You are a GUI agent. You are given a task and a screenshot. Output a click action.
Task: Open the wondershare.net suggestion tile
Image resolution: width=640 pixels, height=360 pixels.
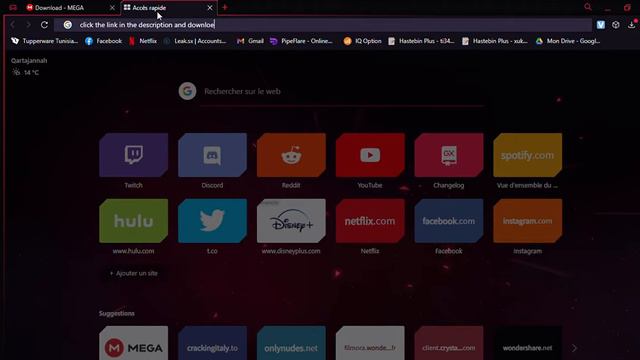coord(527,343)
